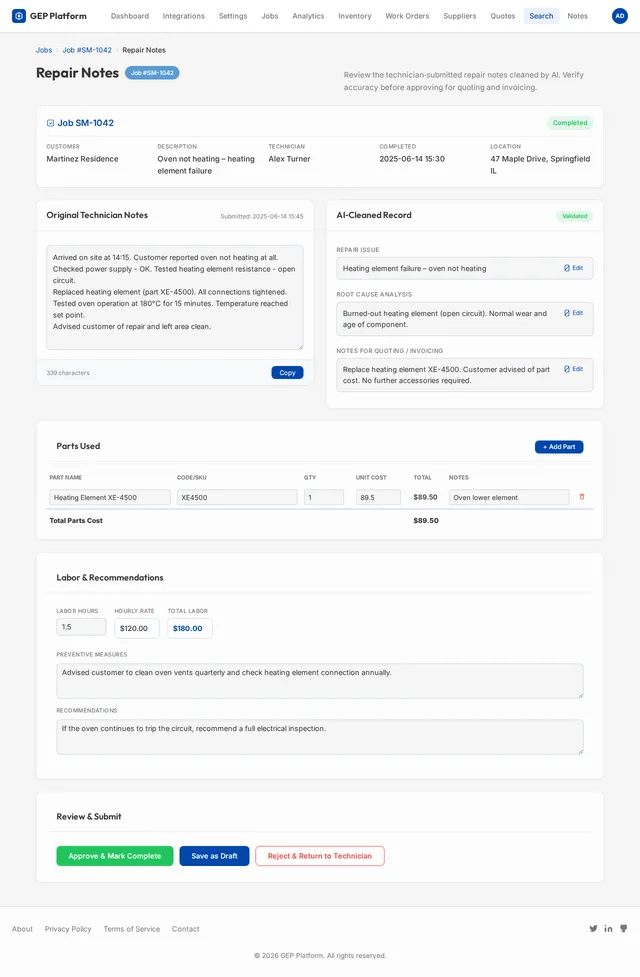Click the Jobs breadcrumb link
Screen dimensions: 640x977
[x=44, y=50]
